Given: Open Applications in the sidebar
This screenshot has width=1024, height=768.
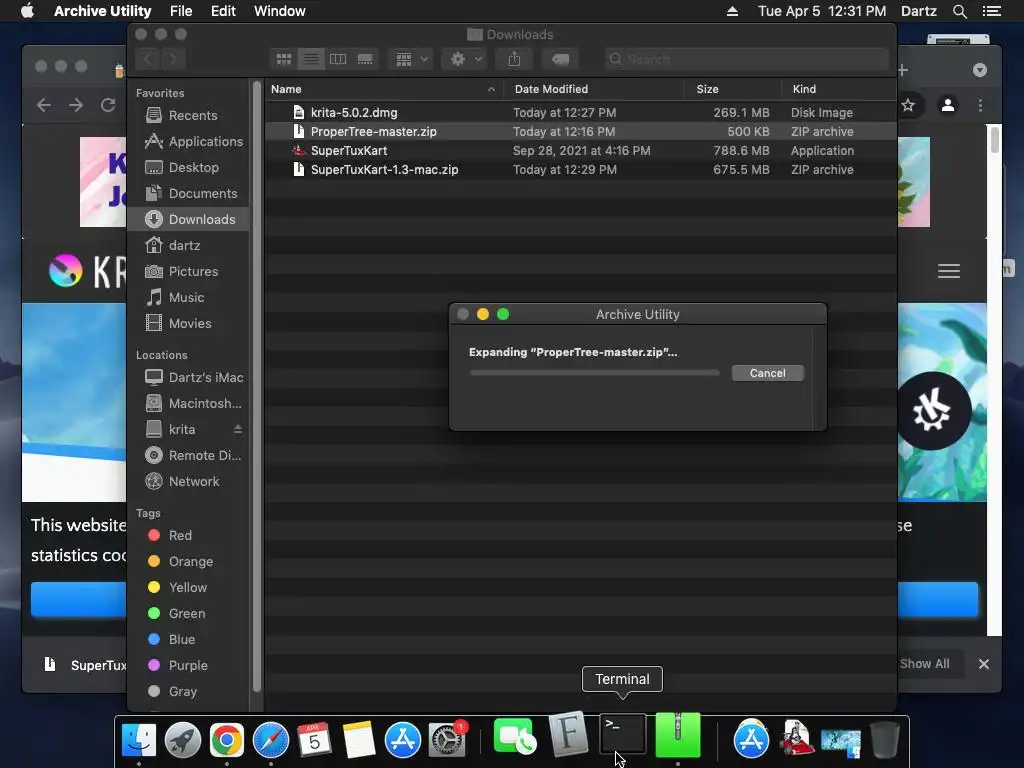Looking at the screenshot, I should pos(189,142).
